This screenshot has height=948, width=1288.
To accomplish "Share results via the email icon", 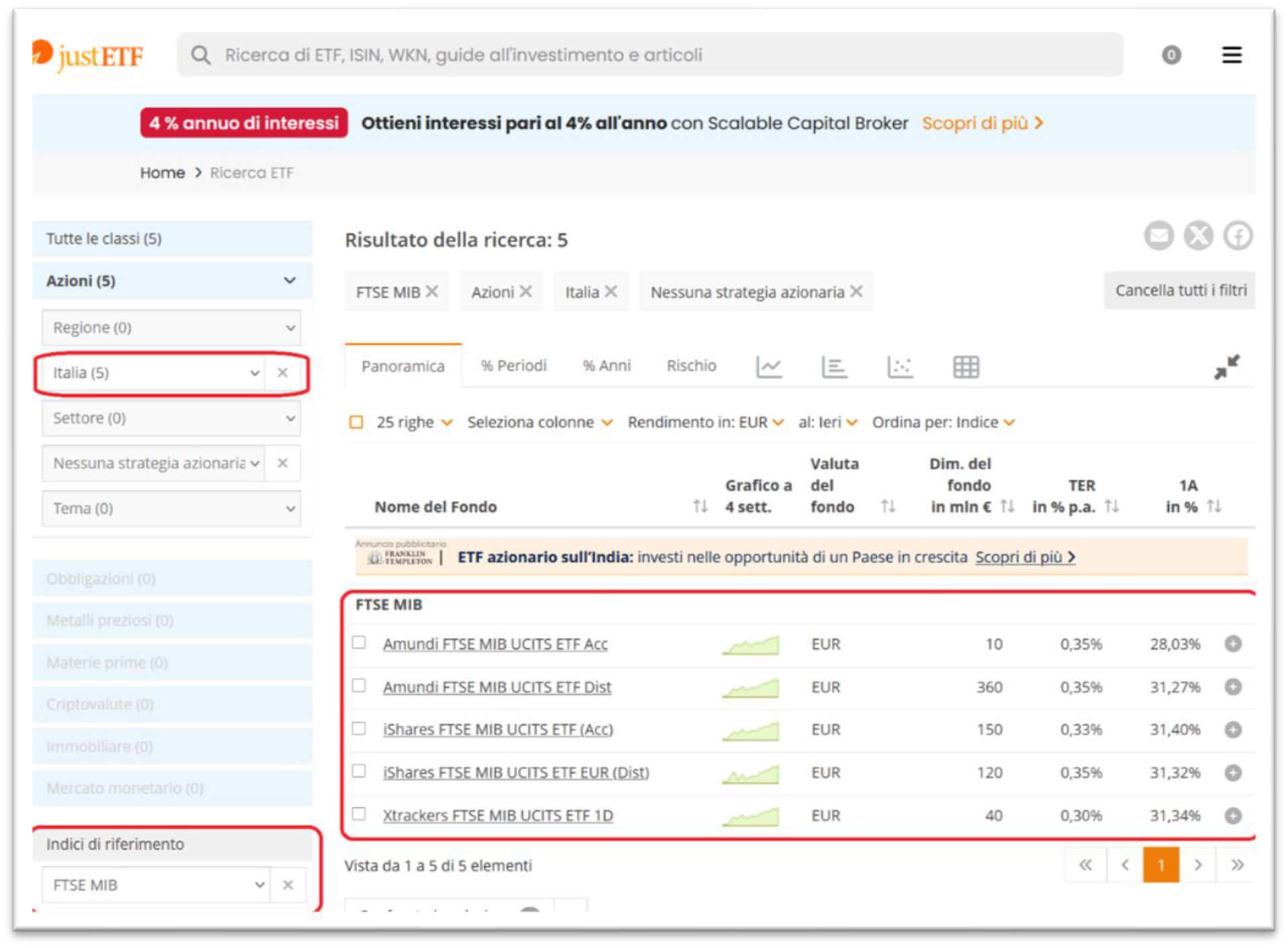I will tap(1158, 236).
